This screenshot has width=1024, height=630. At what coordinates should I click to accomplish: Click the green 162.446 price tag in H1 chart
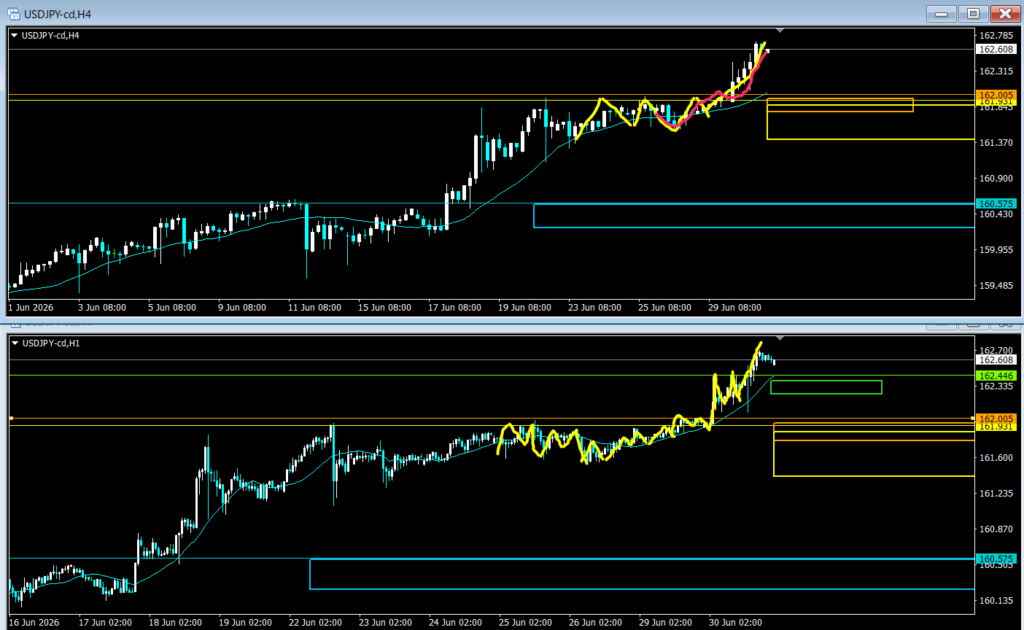[x=997, y=375]
